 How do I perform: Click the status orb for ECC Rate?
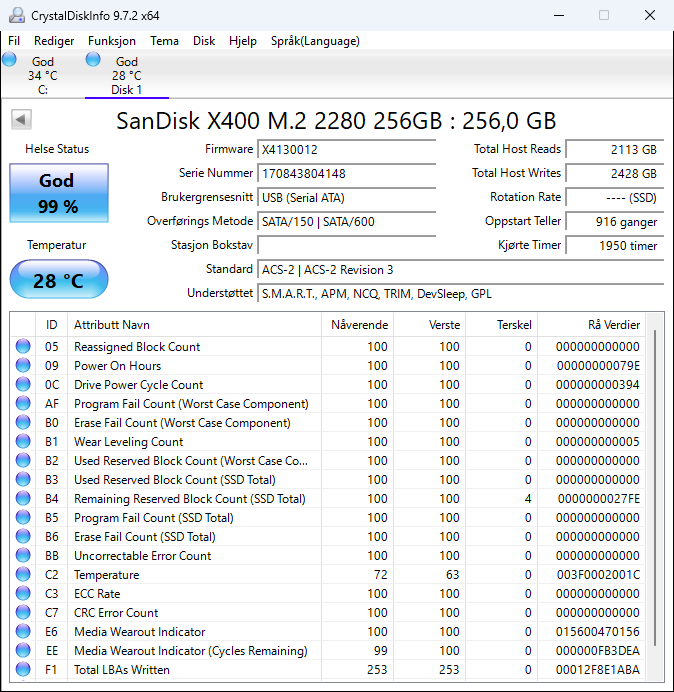(x=23, y=593)
